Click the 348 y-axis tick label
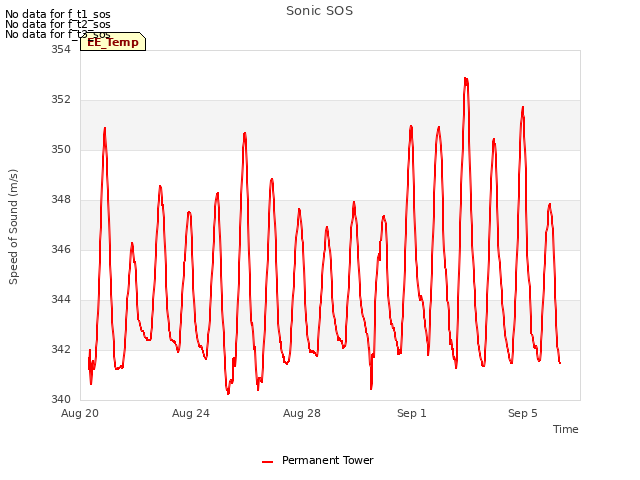Screen dimensions: 640x480 [x=61, y=200]
